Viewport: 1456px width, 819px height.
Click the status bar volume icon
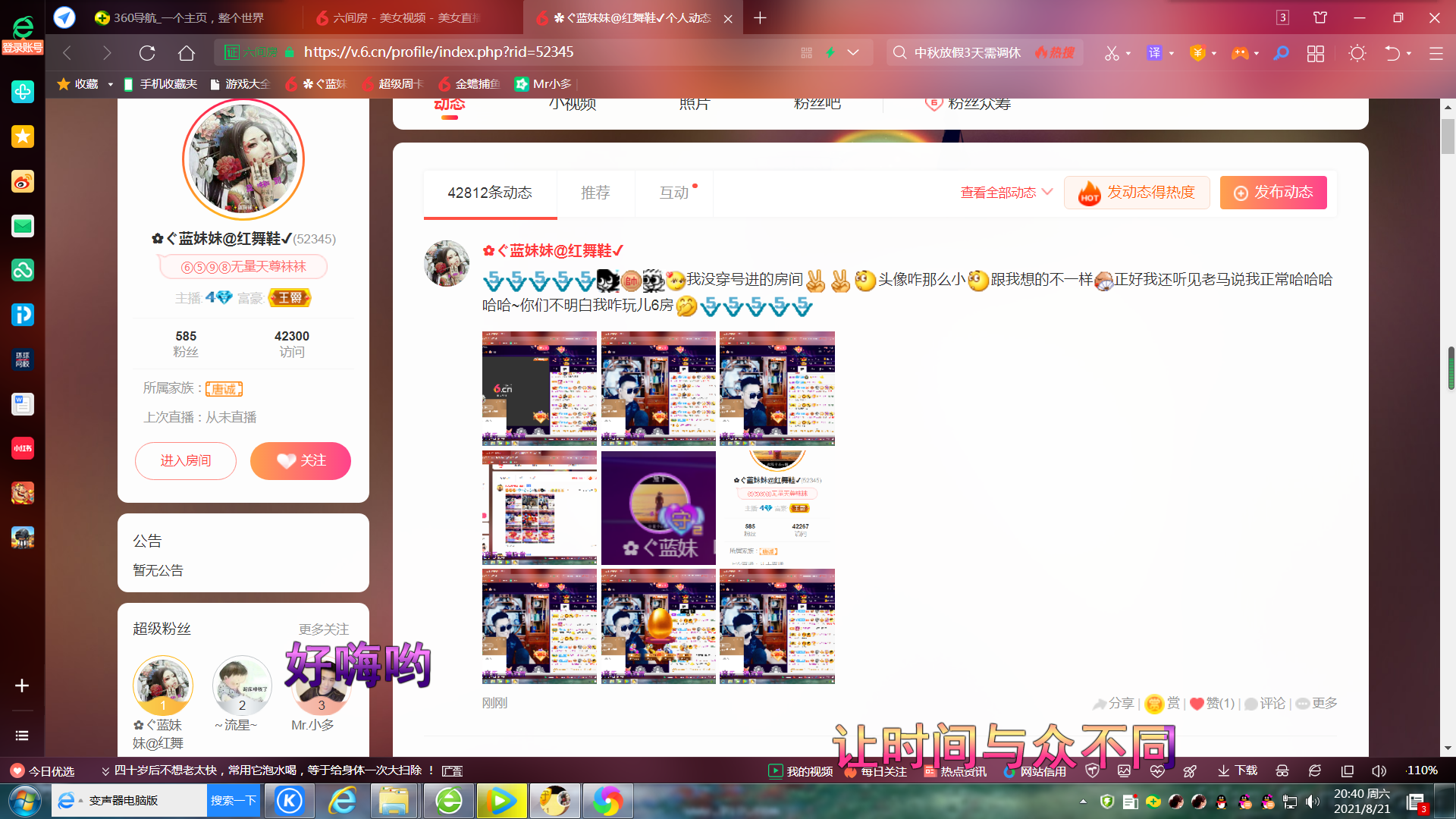pos(1379,770)
